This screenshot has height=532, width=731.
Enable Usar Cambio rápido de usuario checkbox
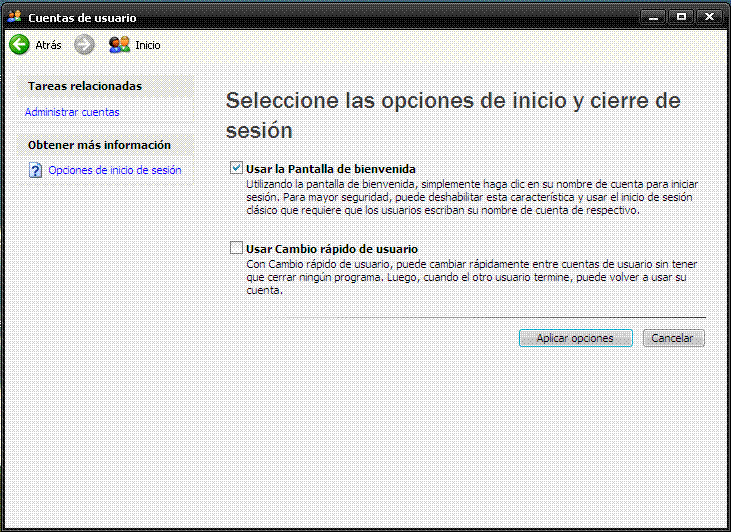[x=236, y=248]
